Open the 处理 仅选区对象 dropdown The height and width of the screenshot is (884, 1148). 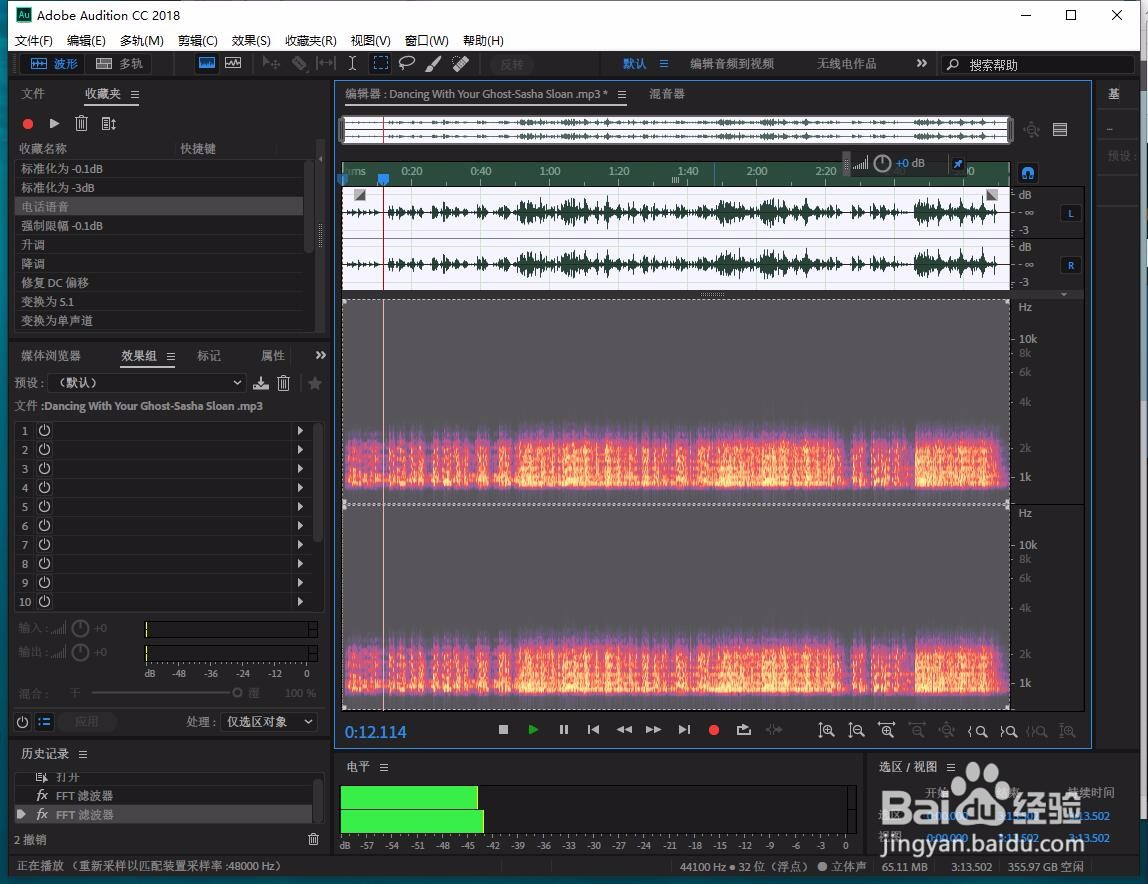tap(269, 722)
